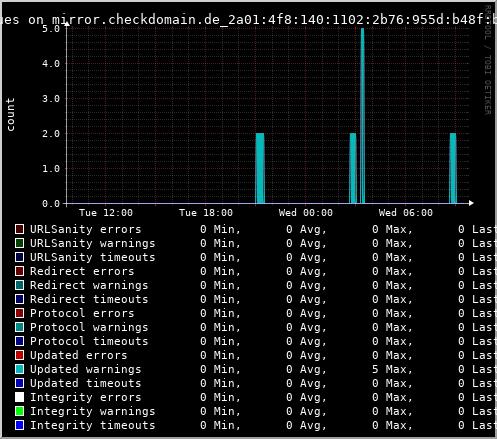Click the Protocol errors legend swatch
This screenshot has width=497, height=439.
19,313
